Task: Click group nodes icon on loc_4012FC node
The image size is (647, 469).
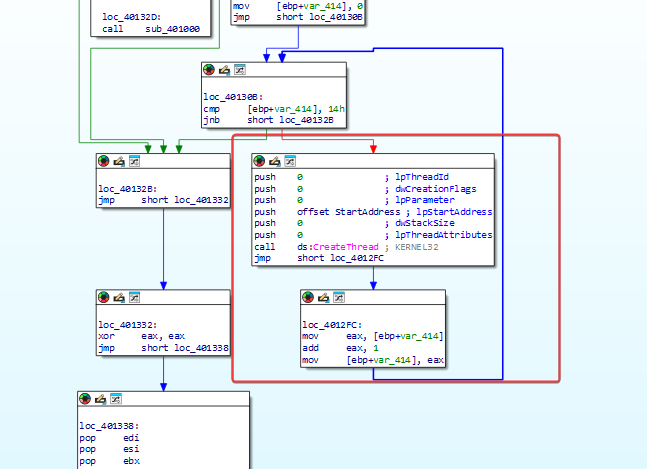Action: (339, 297)
